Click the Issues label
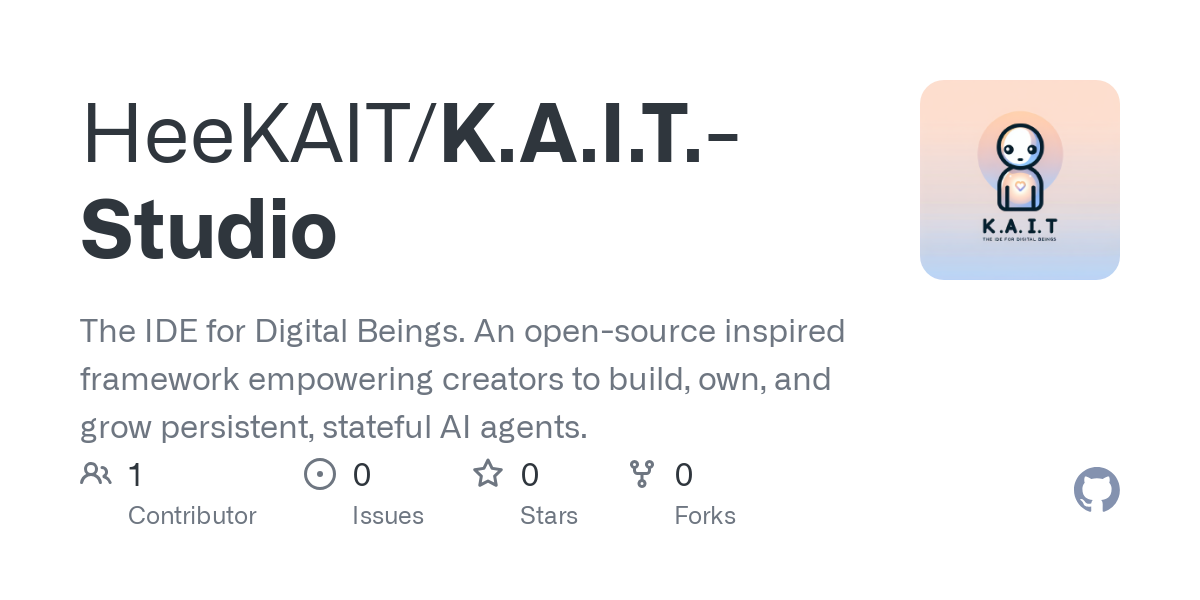Image resolution: width=1200 pixels, height=600 pixels. 388,516
